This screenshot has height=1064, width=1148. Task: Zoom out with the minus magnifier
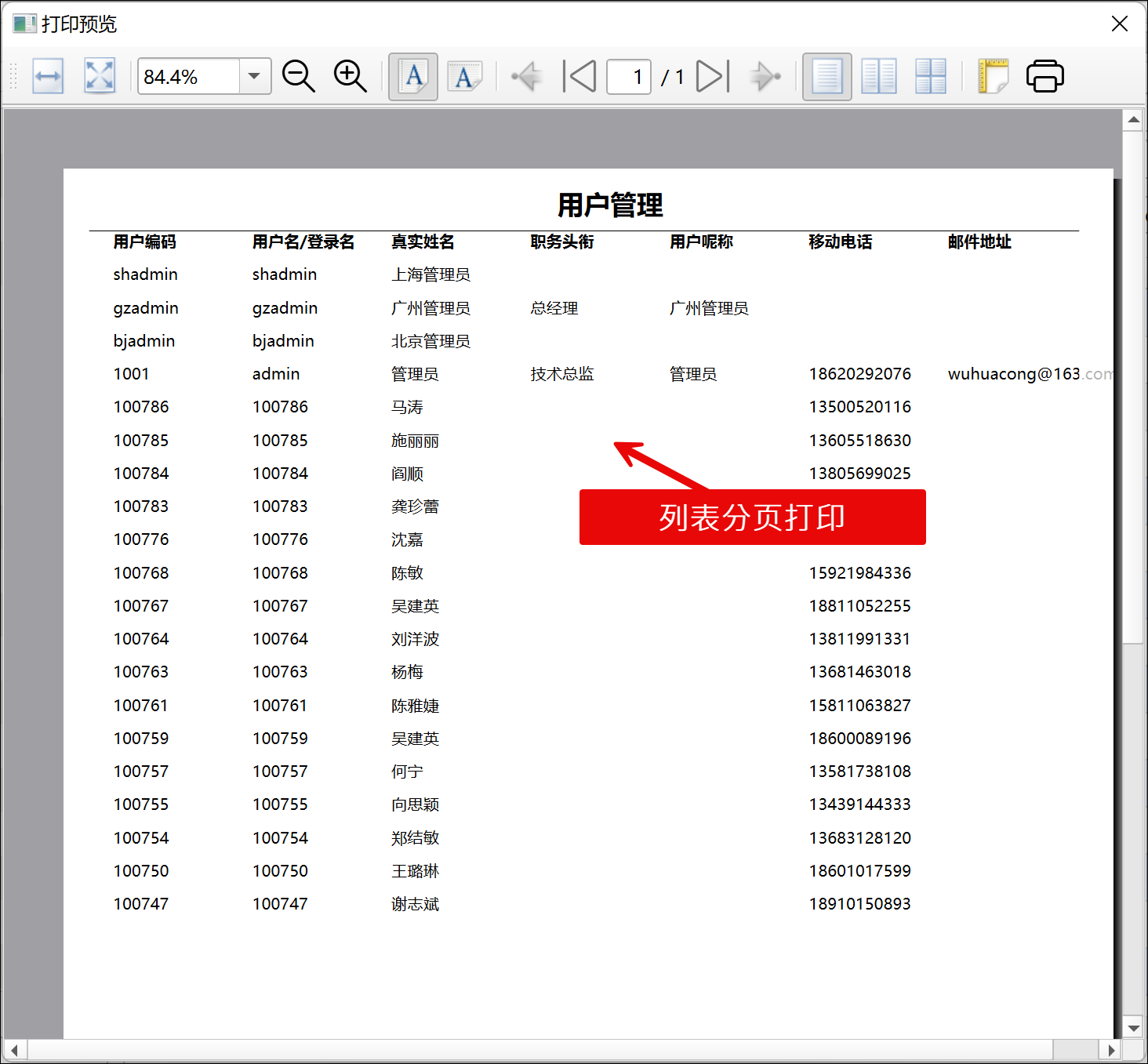point(299,77)
